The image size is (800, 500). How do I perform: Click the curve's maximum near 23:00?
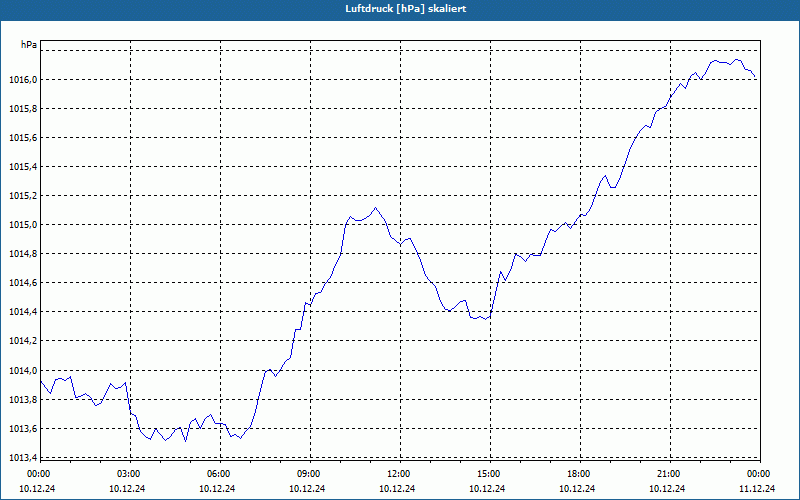736,60
